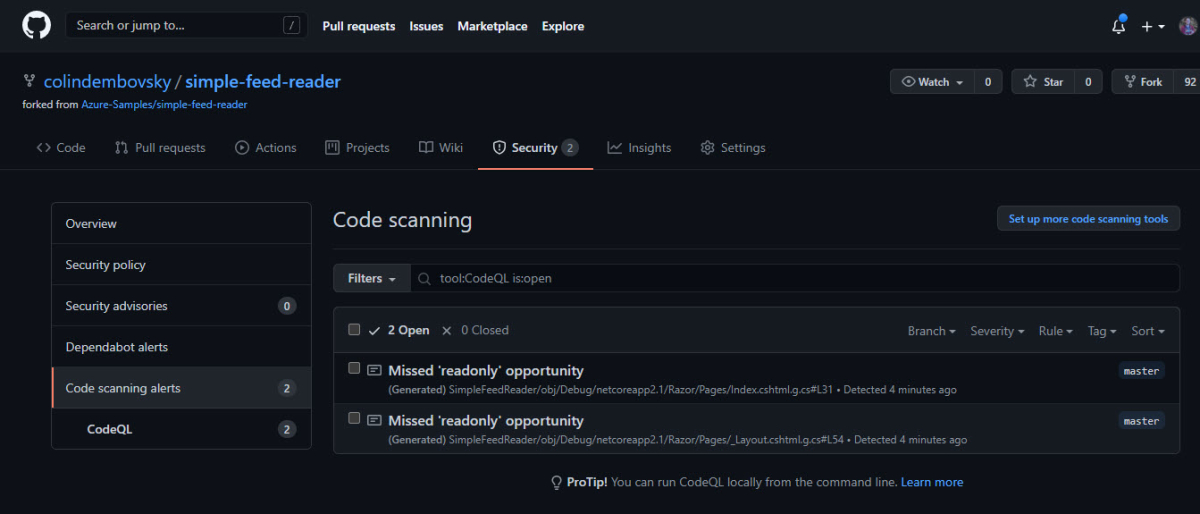Viewport: 1200px width, 514px height.
Task: Click alert icon for _Layout.cshtml.g.cs alert
Action: point(375,420)
